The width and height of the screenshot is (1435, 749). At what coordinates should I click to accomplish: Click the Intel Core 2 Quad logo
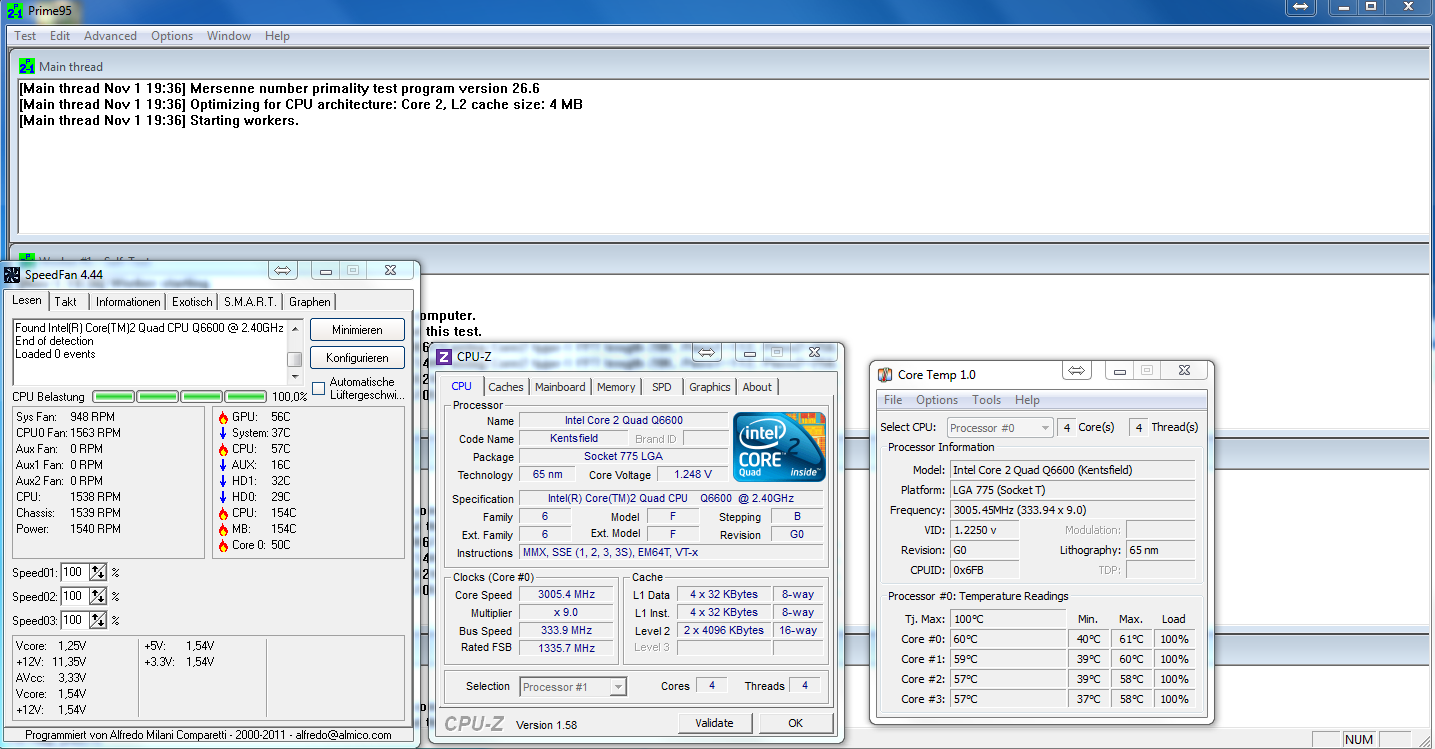(779, 446)
